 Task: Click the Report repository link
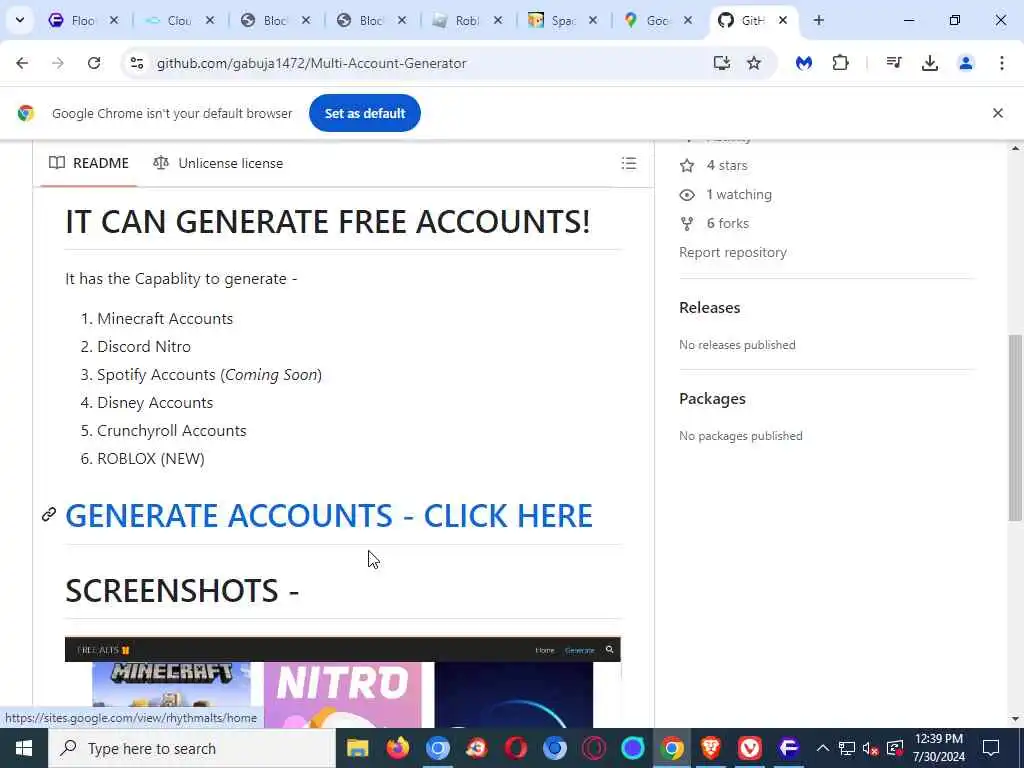(733, 252)
